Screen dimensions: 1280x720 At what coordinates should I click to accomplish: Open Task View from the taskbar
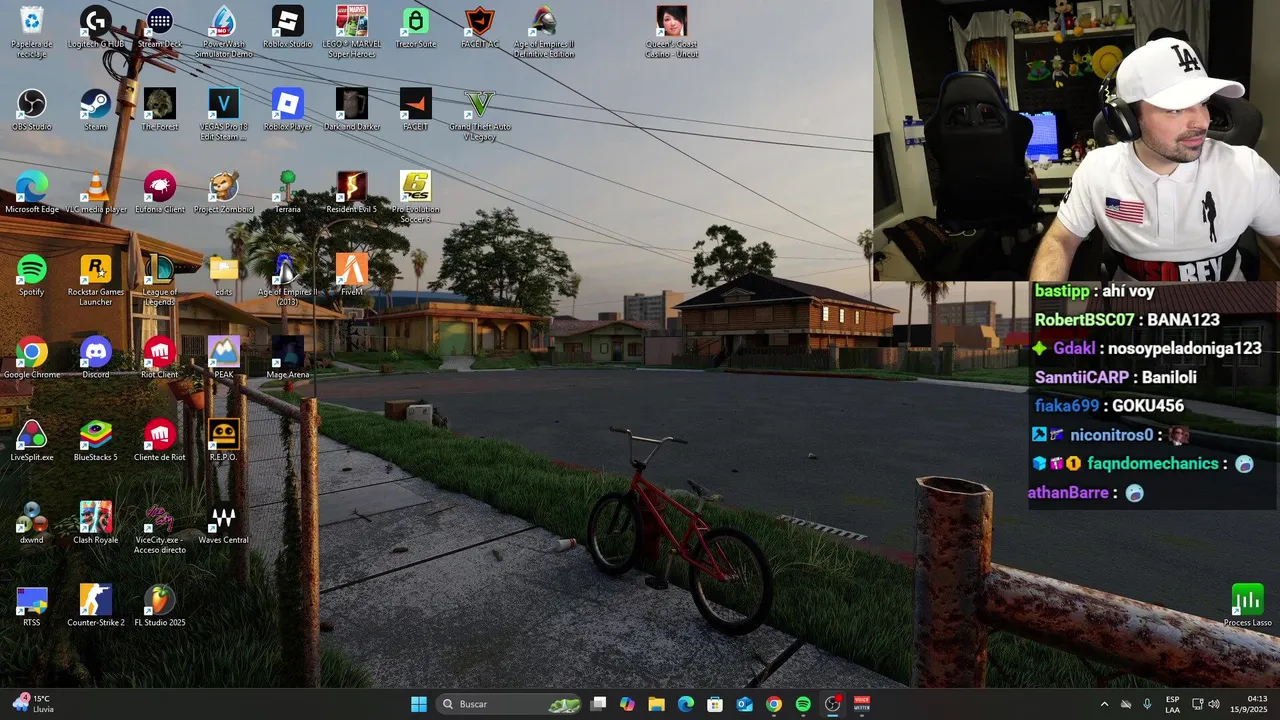598,704
